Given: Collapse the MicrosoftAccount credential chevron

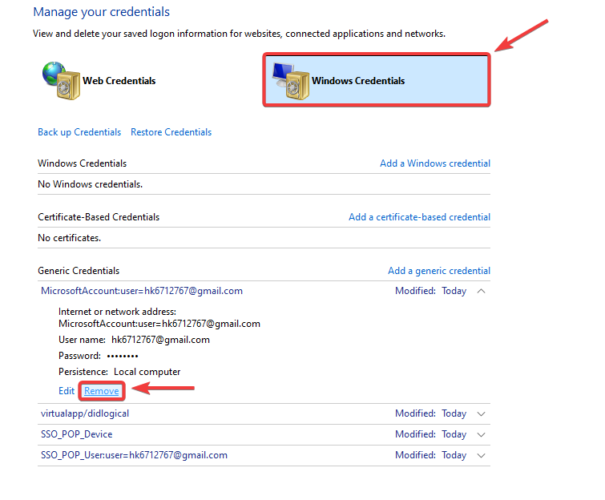Looking at the screenshot, I should [482, 291].
